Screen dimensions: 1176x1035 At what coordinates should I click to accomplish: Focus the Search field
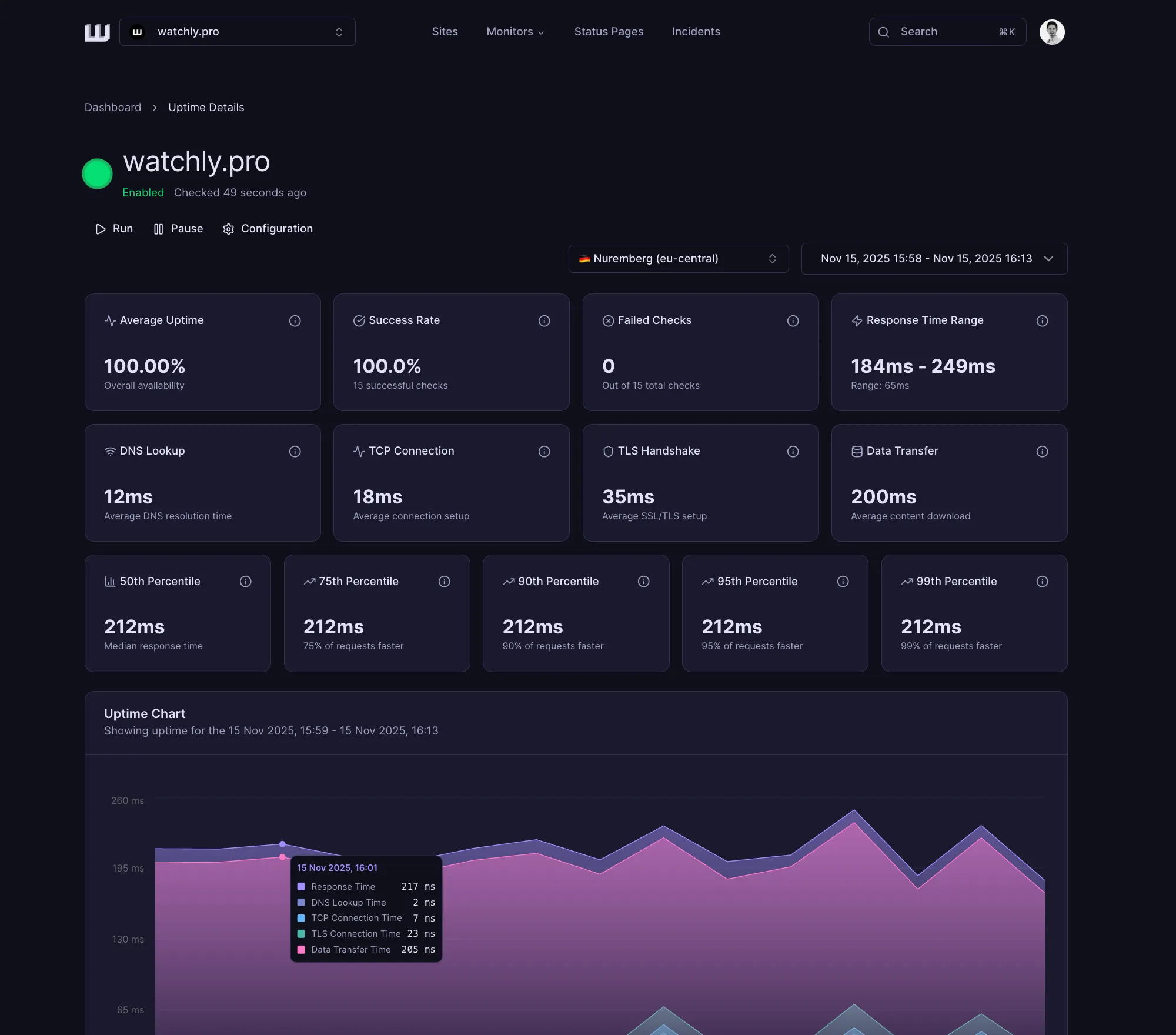(x=947, y=32)
